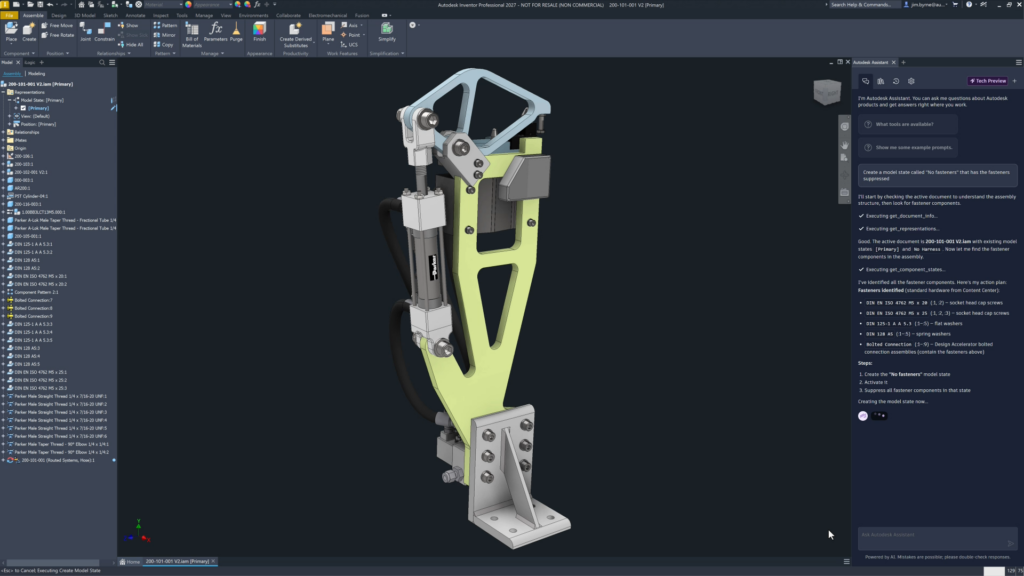Click the Save icon in quick access toolbar
The height and width of the screenshot is (576, 1024).
(40, 5)
